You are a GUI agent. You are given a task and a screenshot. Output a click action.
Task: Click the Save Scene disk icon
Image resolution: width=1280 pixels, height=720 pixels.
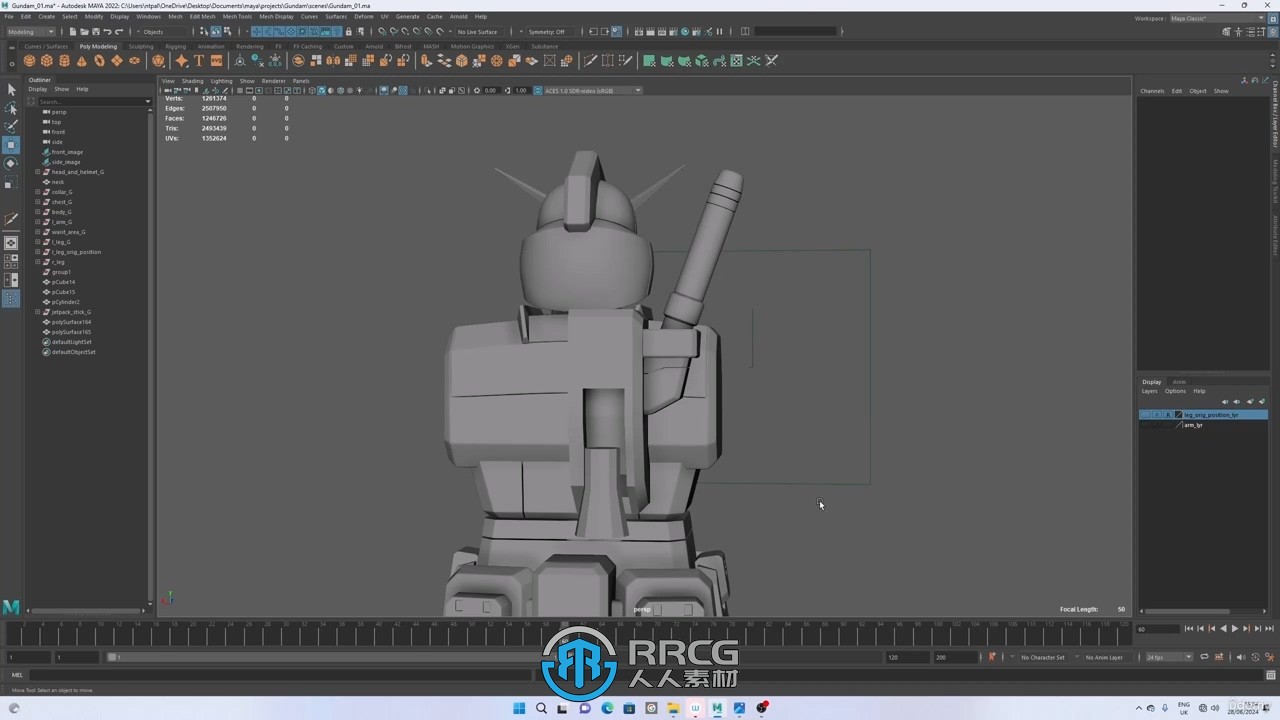click(x=96, y=32)
